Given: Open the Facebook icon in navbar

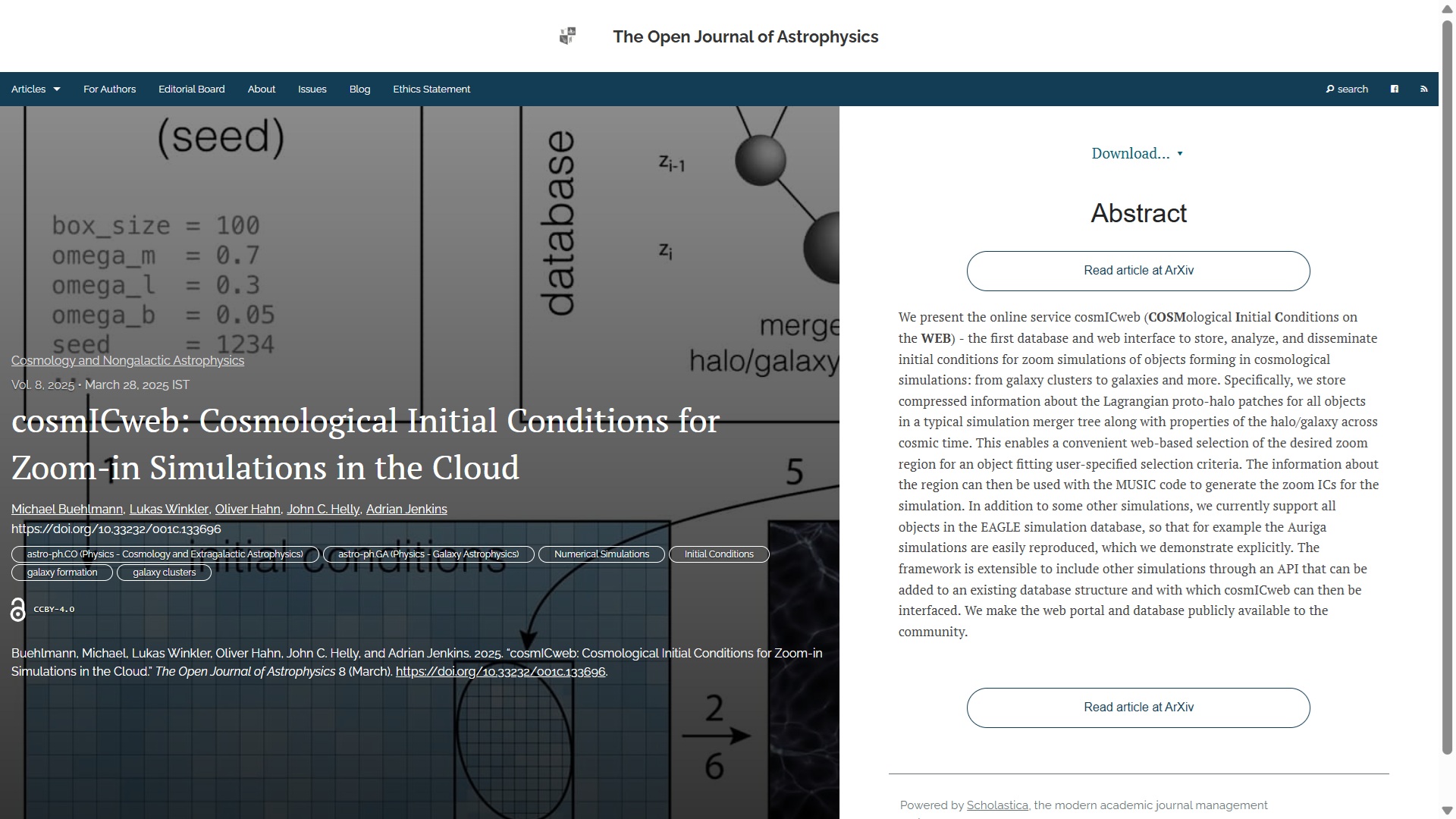Looking at the screenshot, I should (x=1394, y=89).
